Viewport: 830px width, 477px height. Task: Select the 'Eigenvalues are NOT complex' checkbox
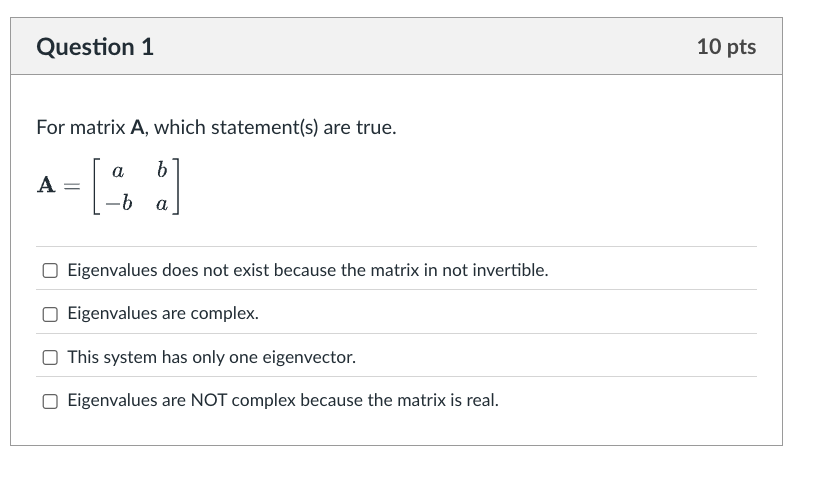click(50, 401)
